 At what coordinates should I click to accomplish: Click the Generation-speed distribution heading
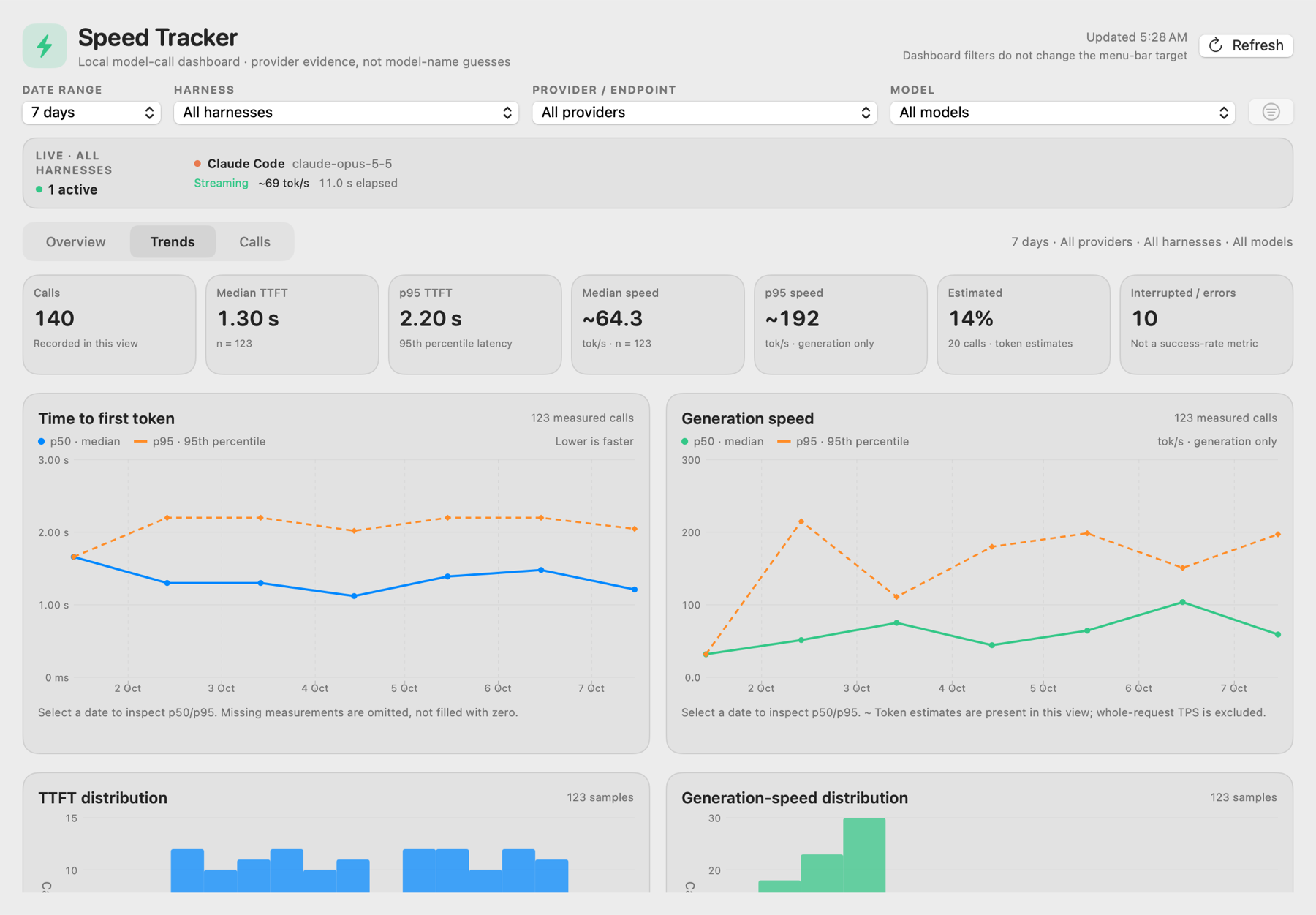tap(795, 798)
